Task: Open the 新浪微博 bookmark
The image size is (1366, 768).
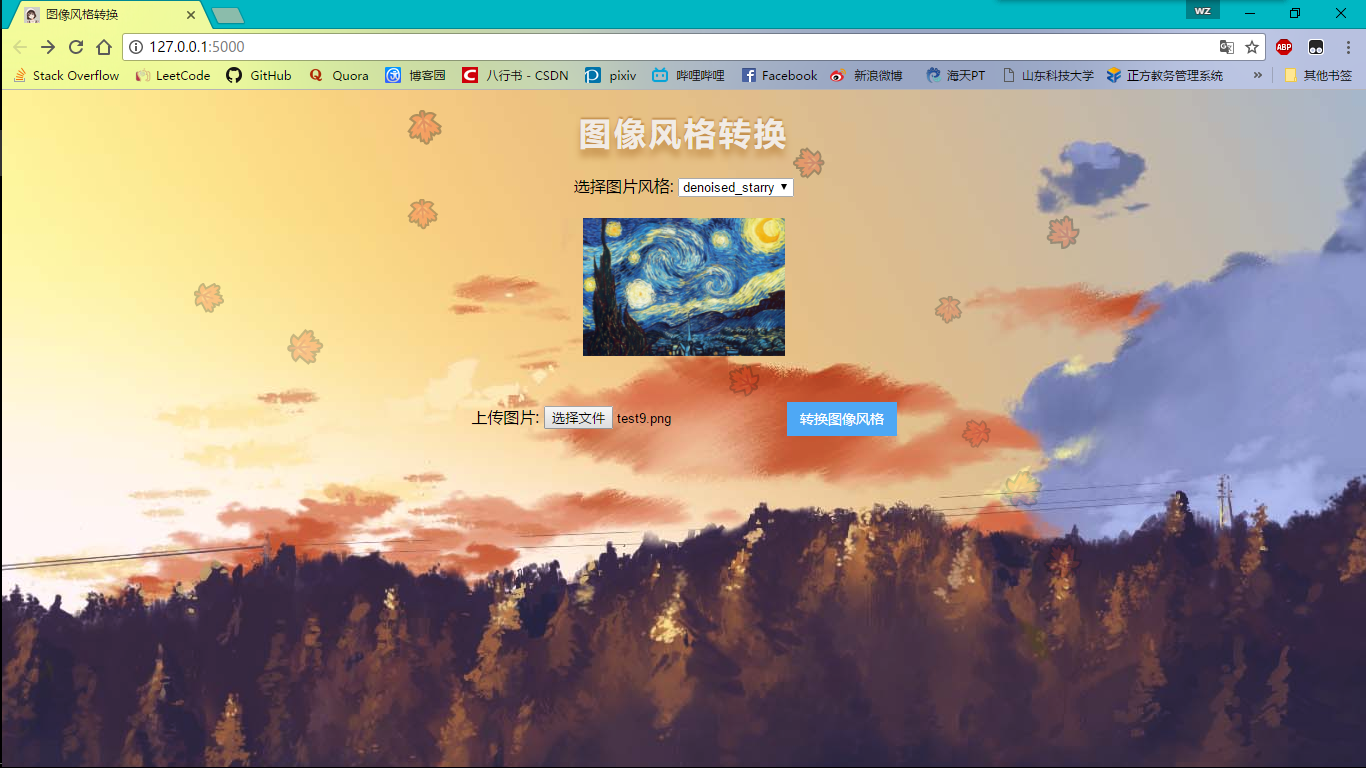Action: pyautogui.click(x=866, y=75)
